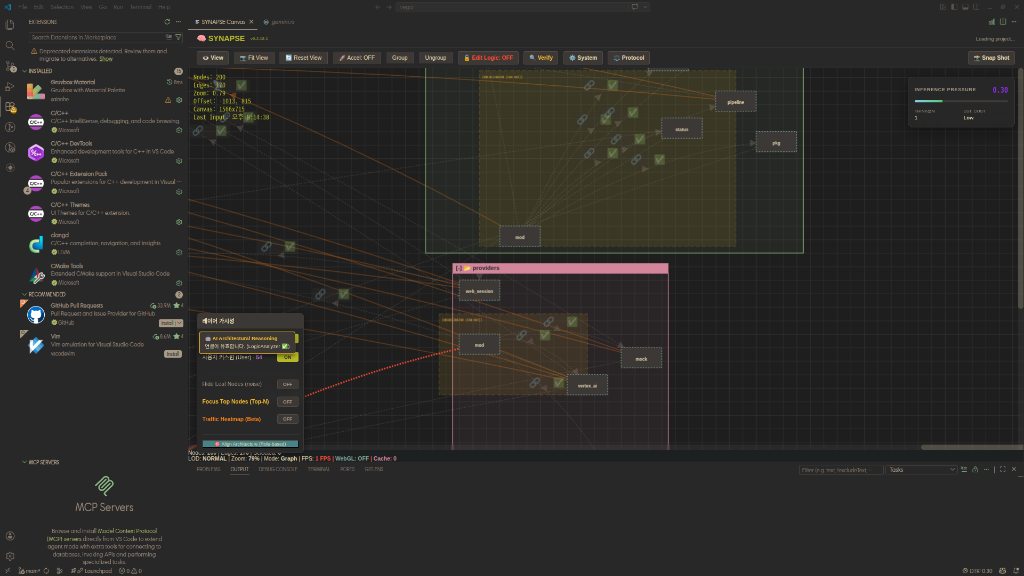
Task: Open the Search view in activity bar
Action: point(10,45)
